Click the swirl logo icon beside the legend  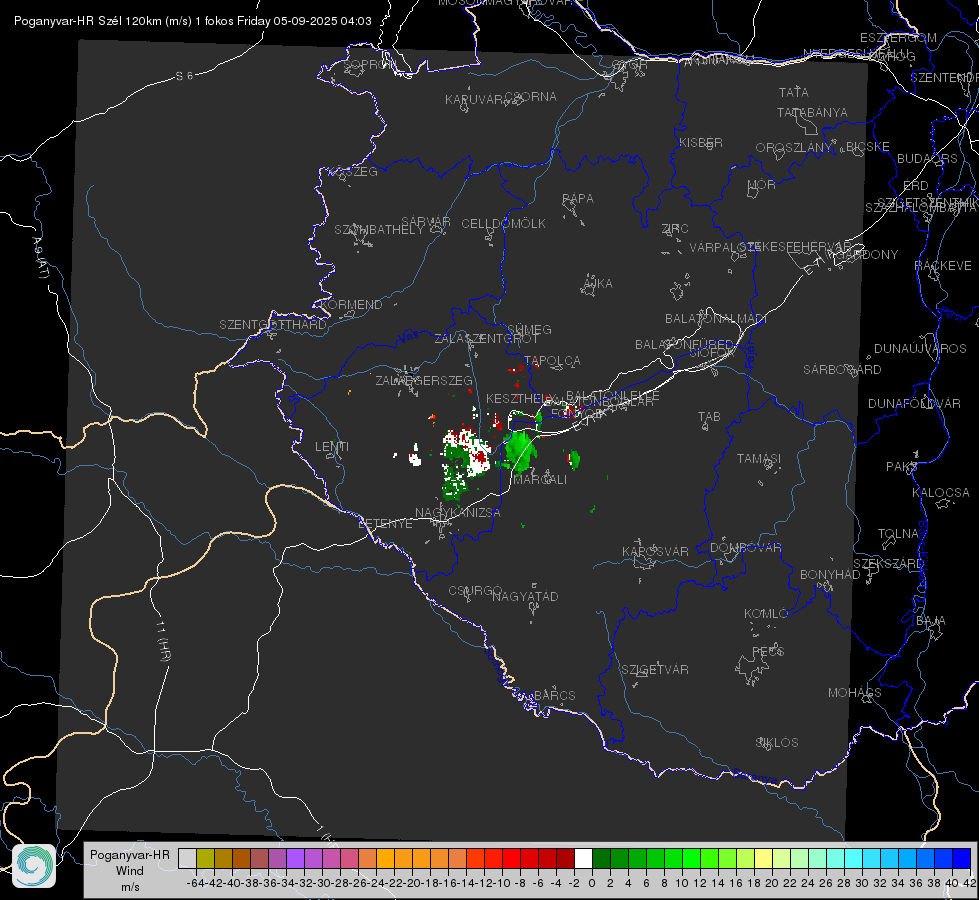coord(34,866)
